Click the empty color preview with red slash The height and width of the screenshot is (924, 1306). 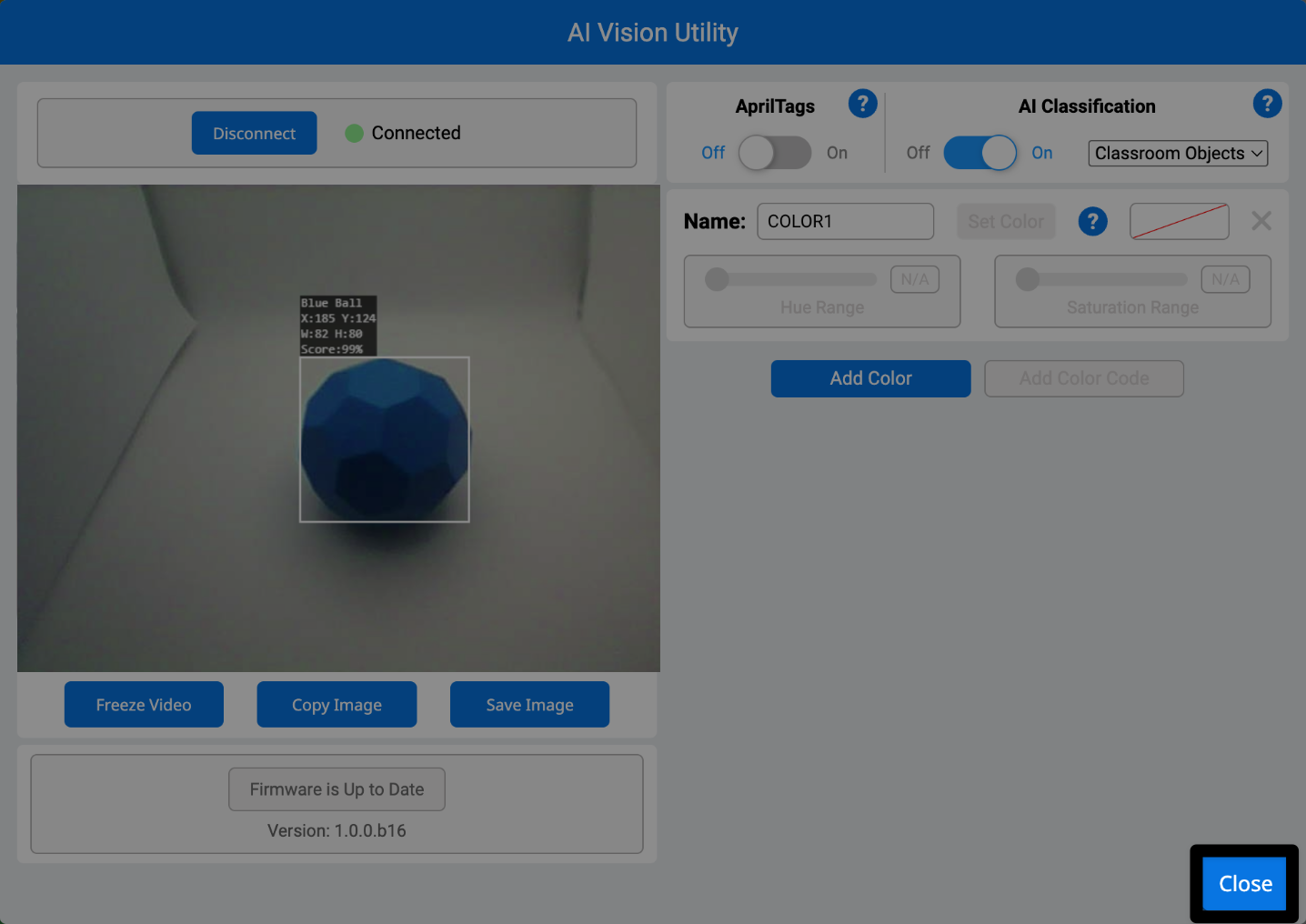point(1179,221)
